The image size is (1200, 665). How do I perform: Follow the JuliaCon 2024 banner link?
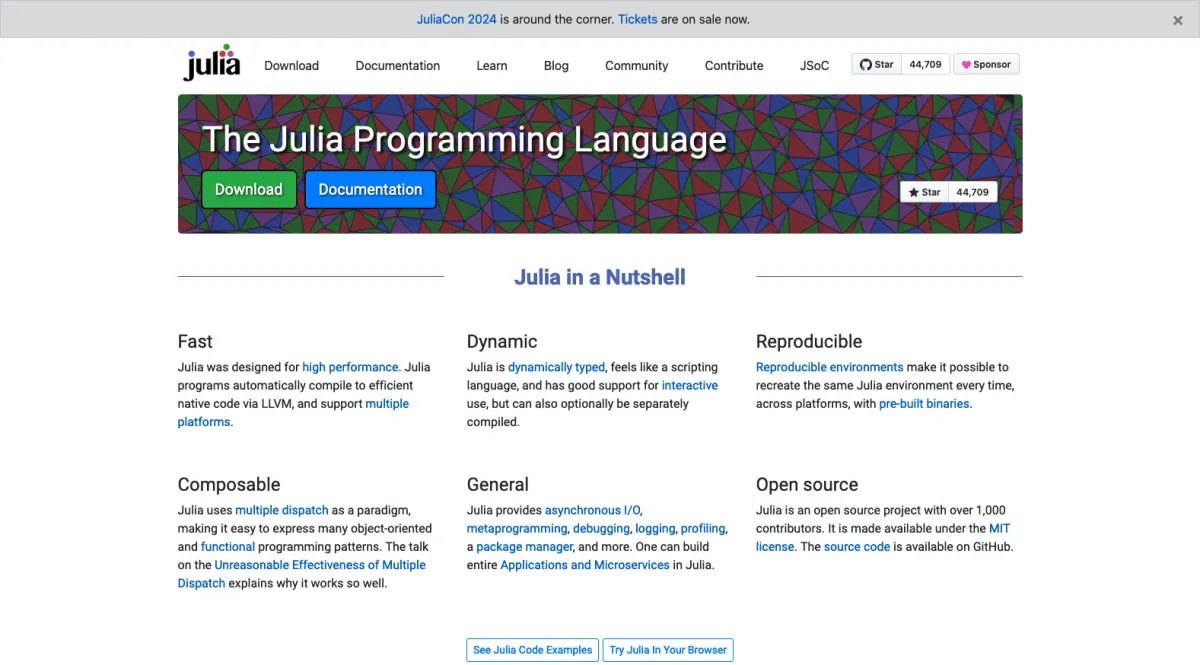pos(456,19)
